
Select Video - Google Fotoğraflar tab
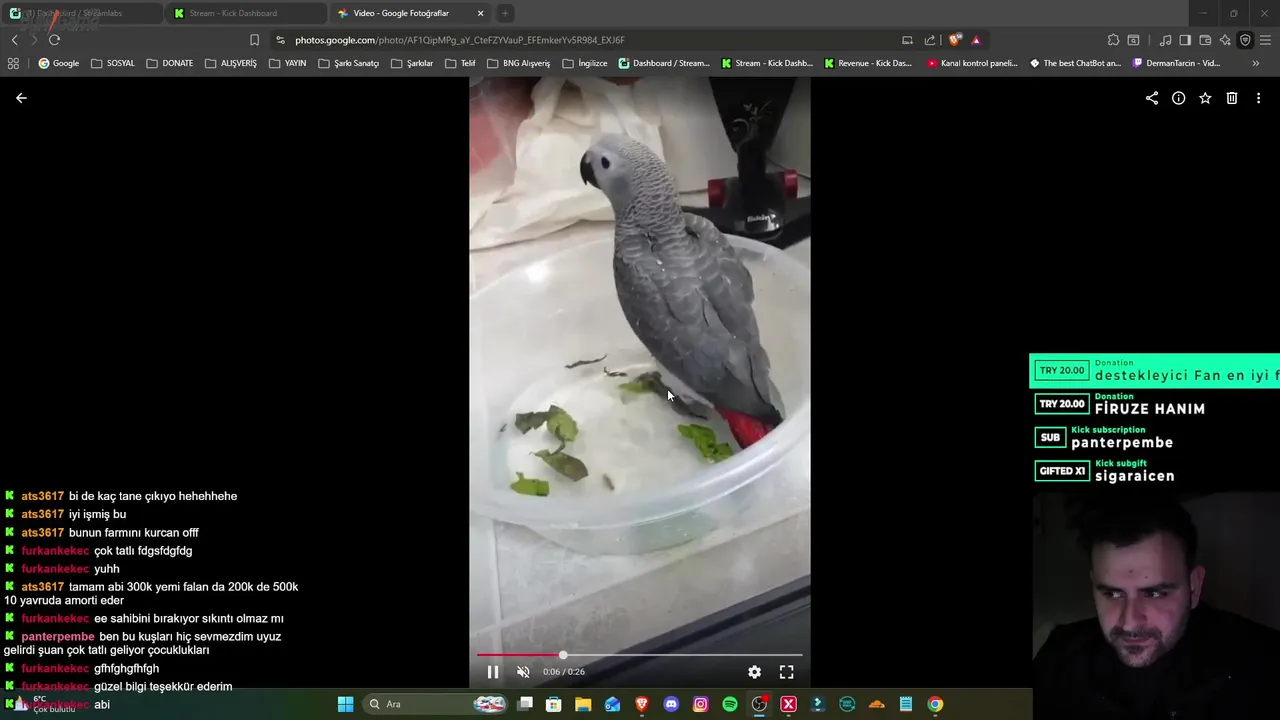point(410,13)
